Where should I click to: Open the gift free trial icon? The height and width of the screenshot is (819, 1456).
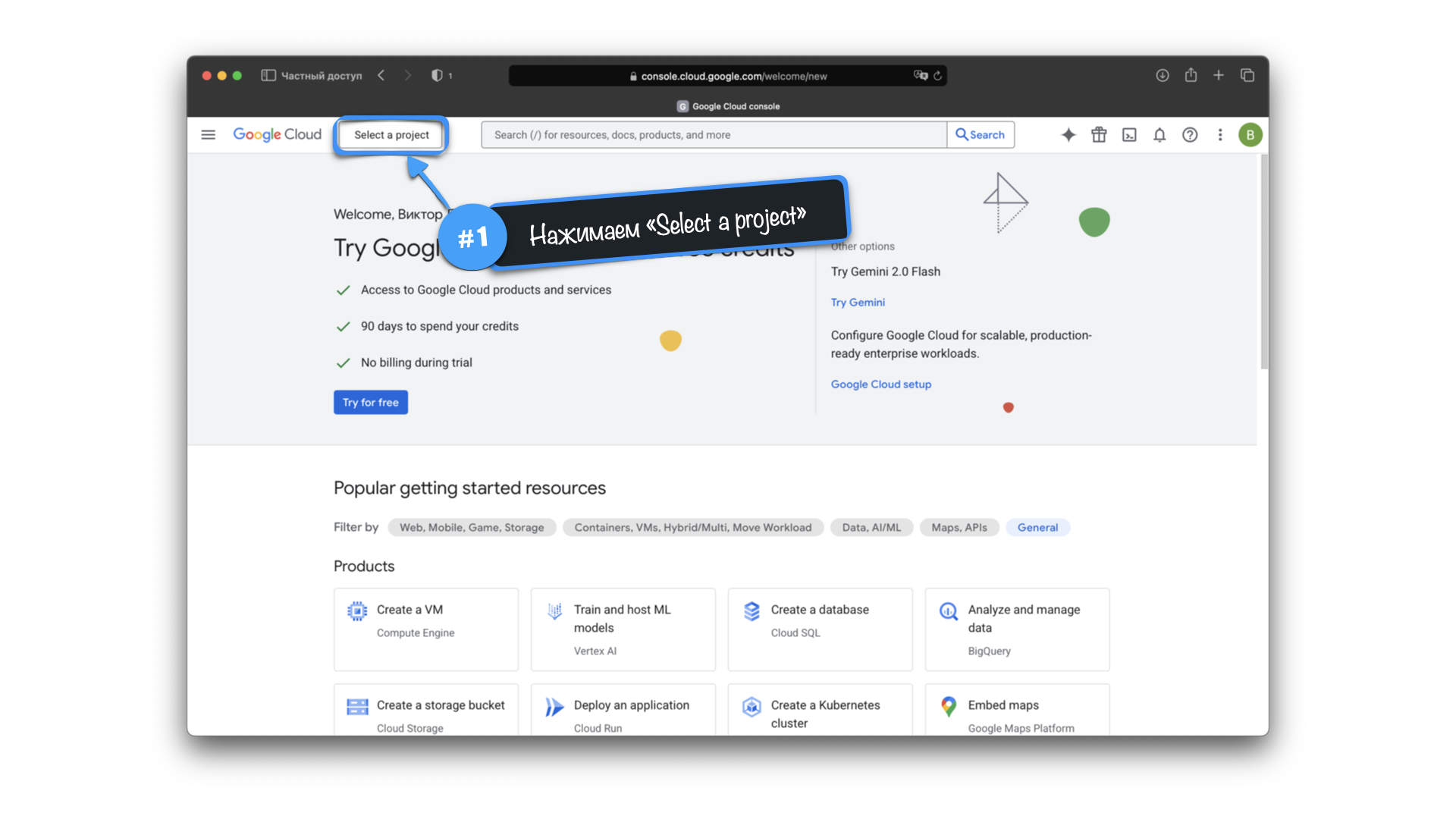[1099, 135]
